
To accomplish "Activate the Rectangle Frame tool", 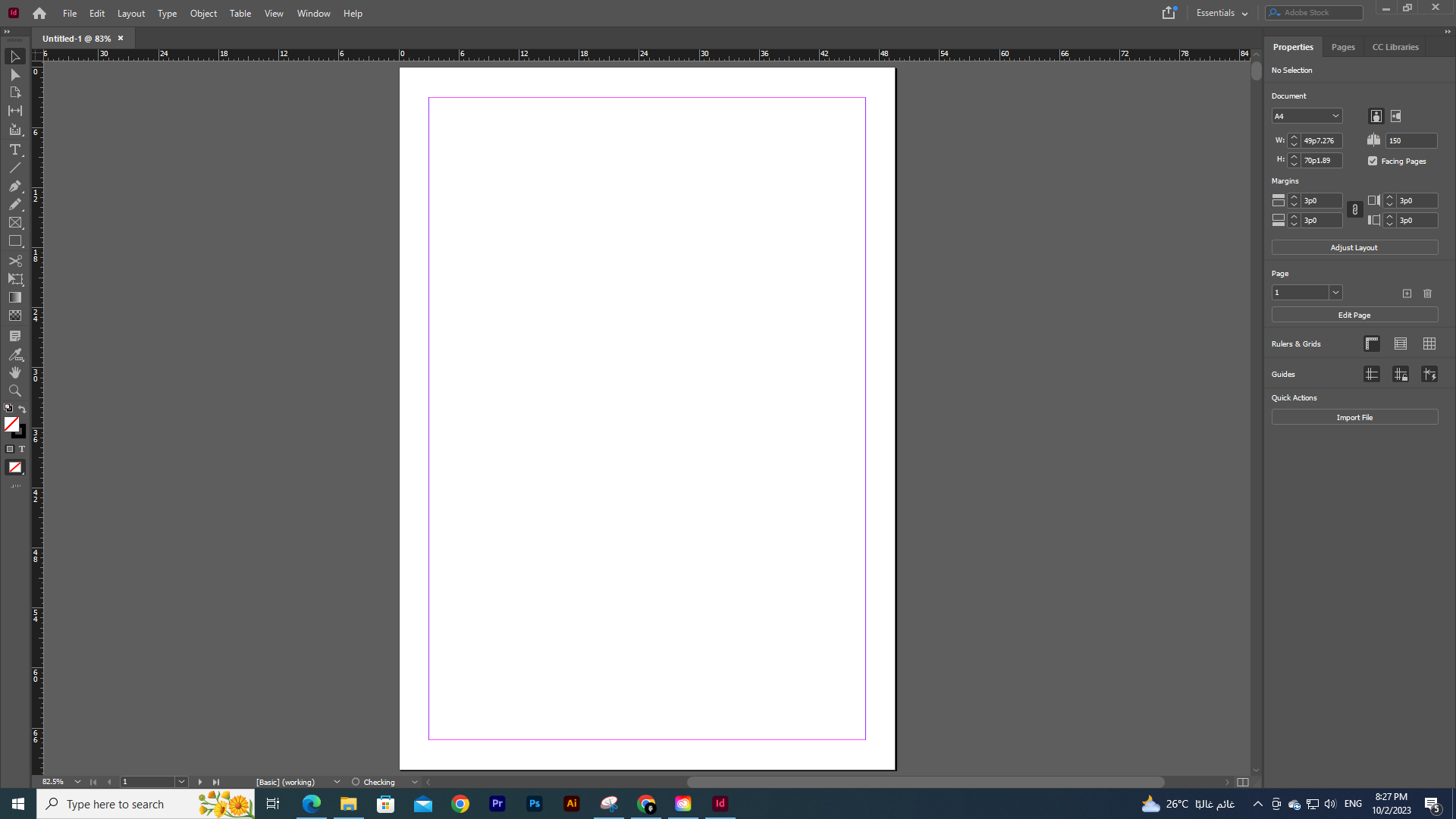I will point(15,222).
